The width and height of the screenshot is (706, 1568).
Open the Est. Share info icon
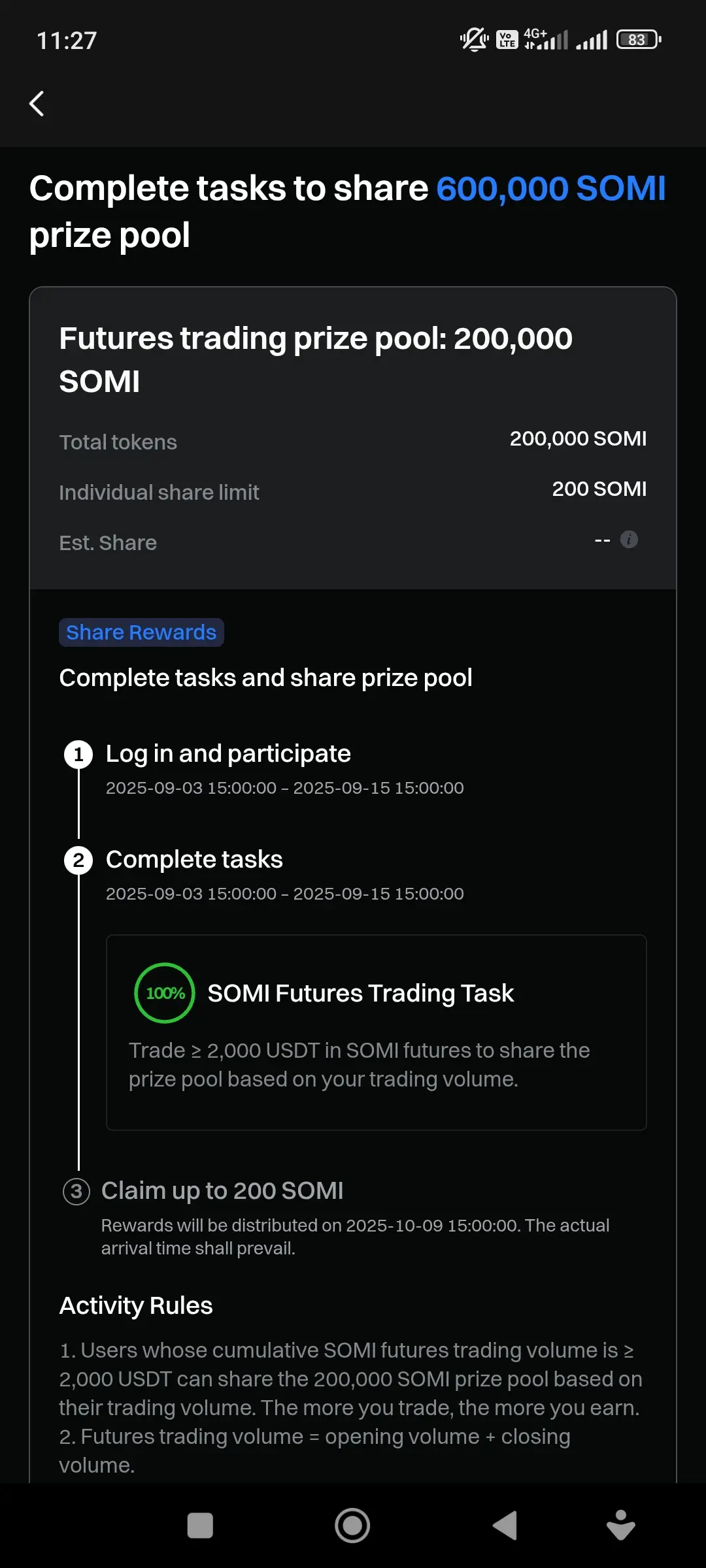pyautogui.click(x=629, y=540)
